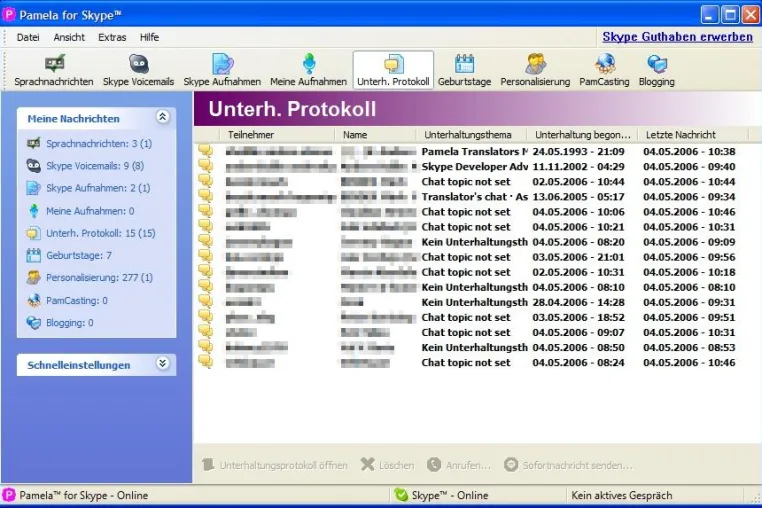Open the Datei menu

click(x=28, y=37)
